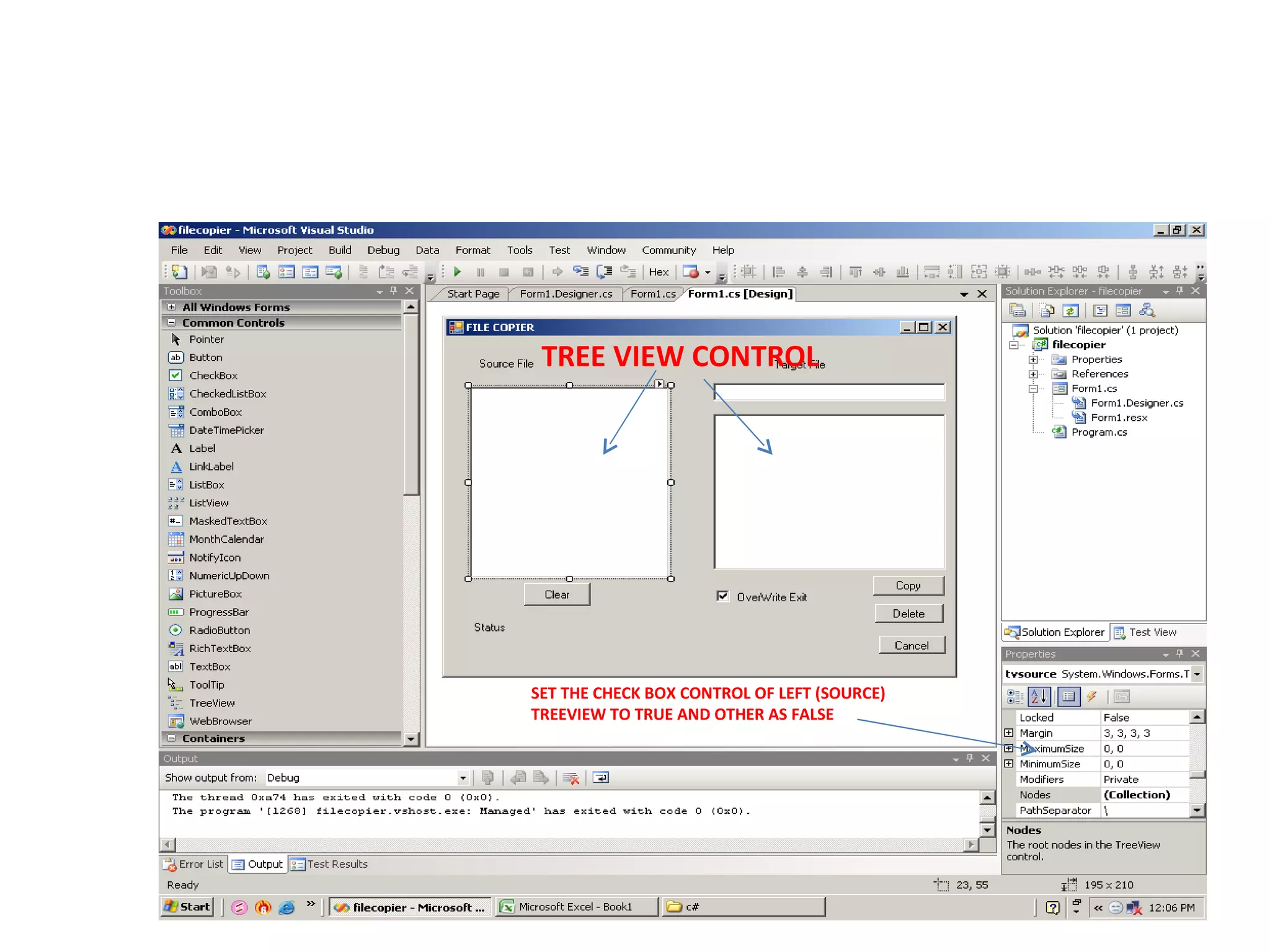This screenshot has width=1270, height=952.
Task: Click the Alphabetical sort icon in Properties
Action: click(x=1039, y=697)
